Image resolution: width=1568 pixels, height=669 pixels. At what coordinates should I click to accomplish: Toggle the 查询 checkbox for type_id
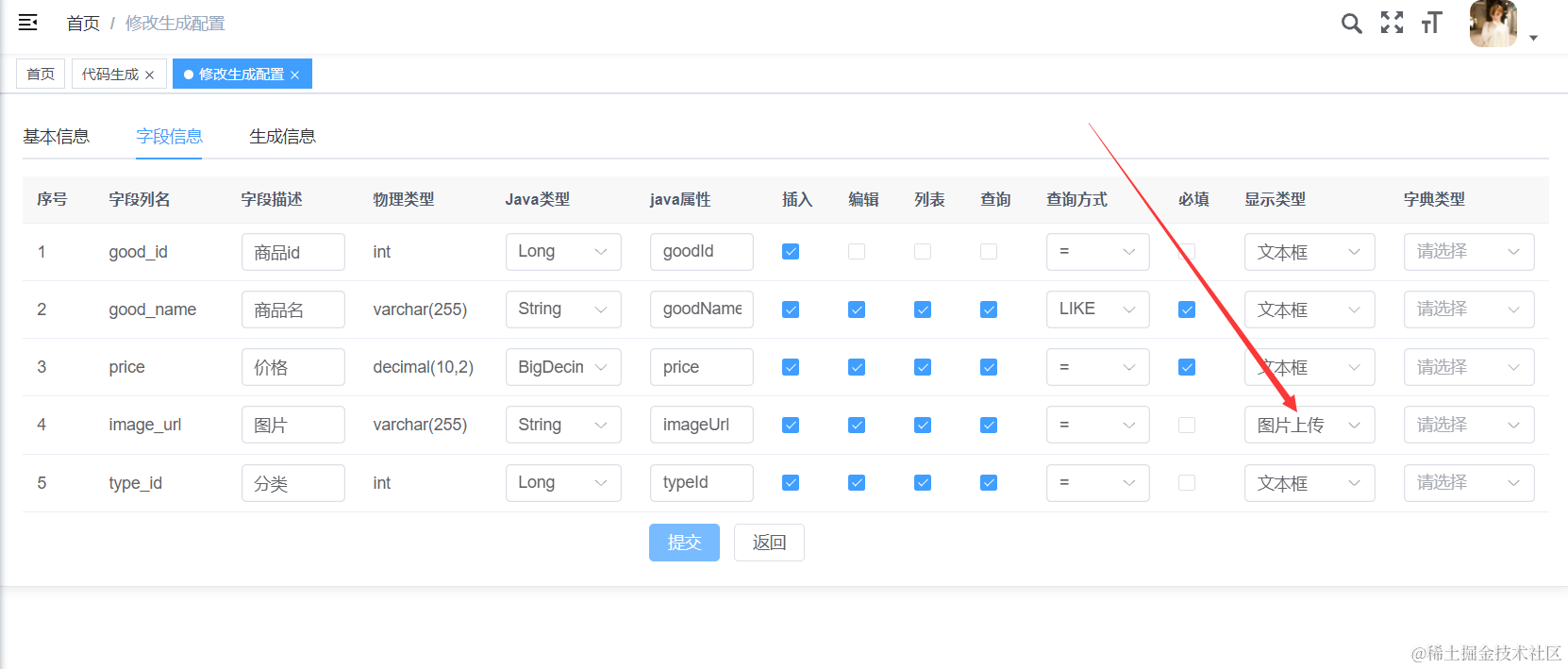(x=989, y=483)
